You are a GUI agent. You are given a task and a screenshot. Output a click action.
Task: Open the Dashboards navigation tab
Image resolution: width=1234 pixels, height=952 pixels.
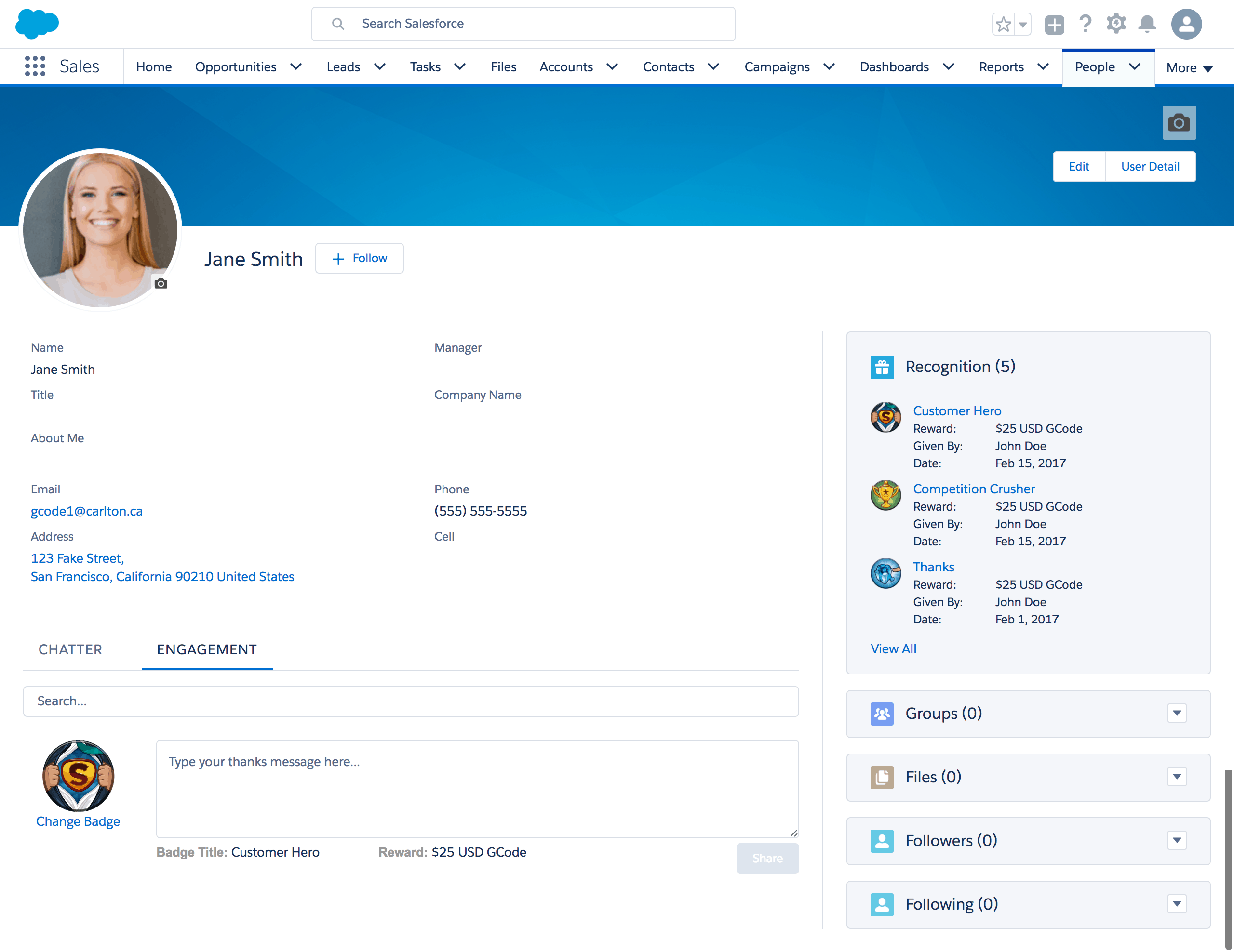894,66
